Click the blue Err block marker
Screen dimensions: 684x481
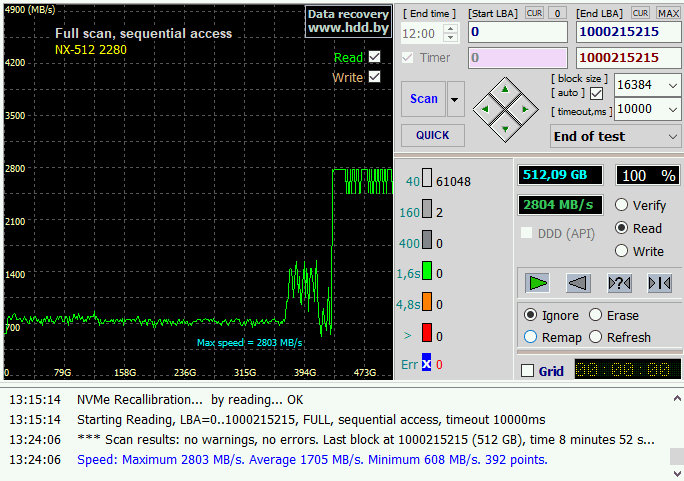pos(426,363)
